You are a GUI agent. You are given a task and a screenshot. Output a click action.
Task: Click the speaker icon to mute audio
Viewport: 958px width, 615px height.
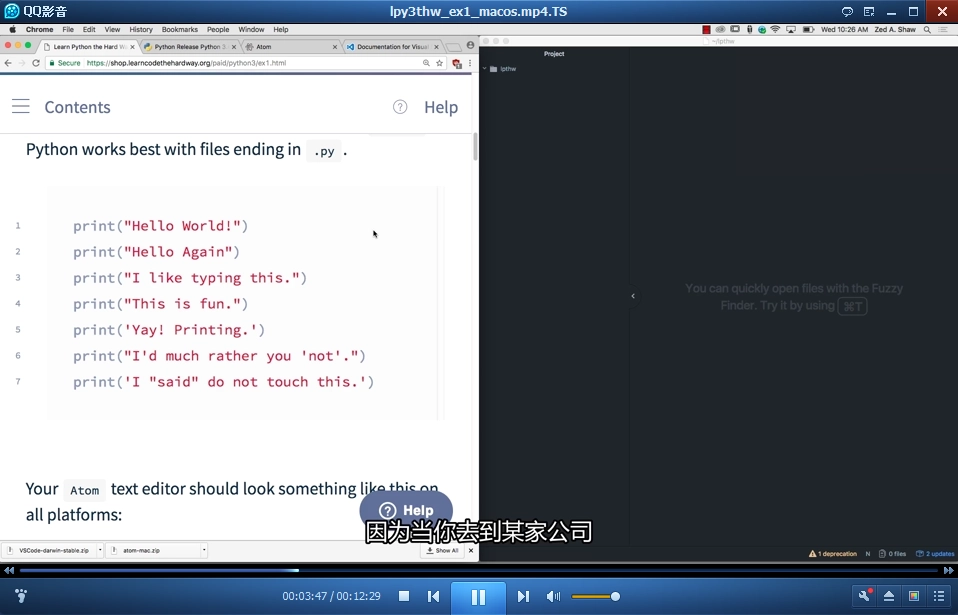coord(552,596)
